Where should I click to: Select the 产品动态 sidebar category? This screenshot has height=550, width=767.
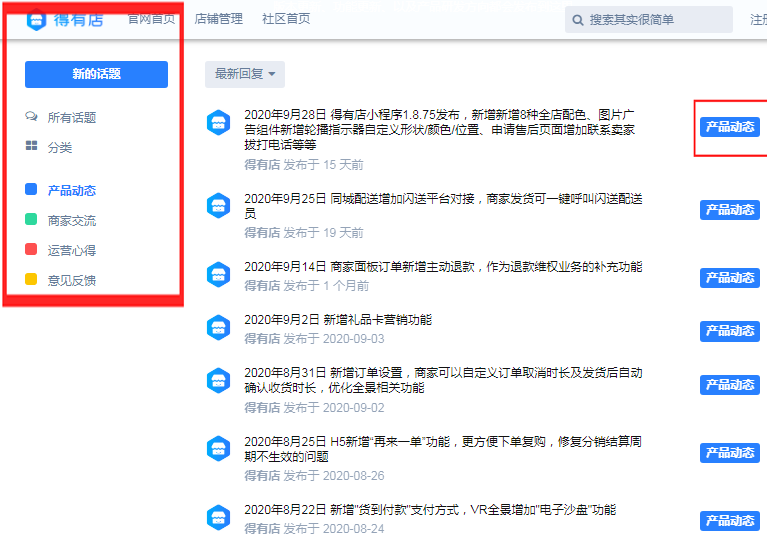pyautogui.click(x=71, y=190)
